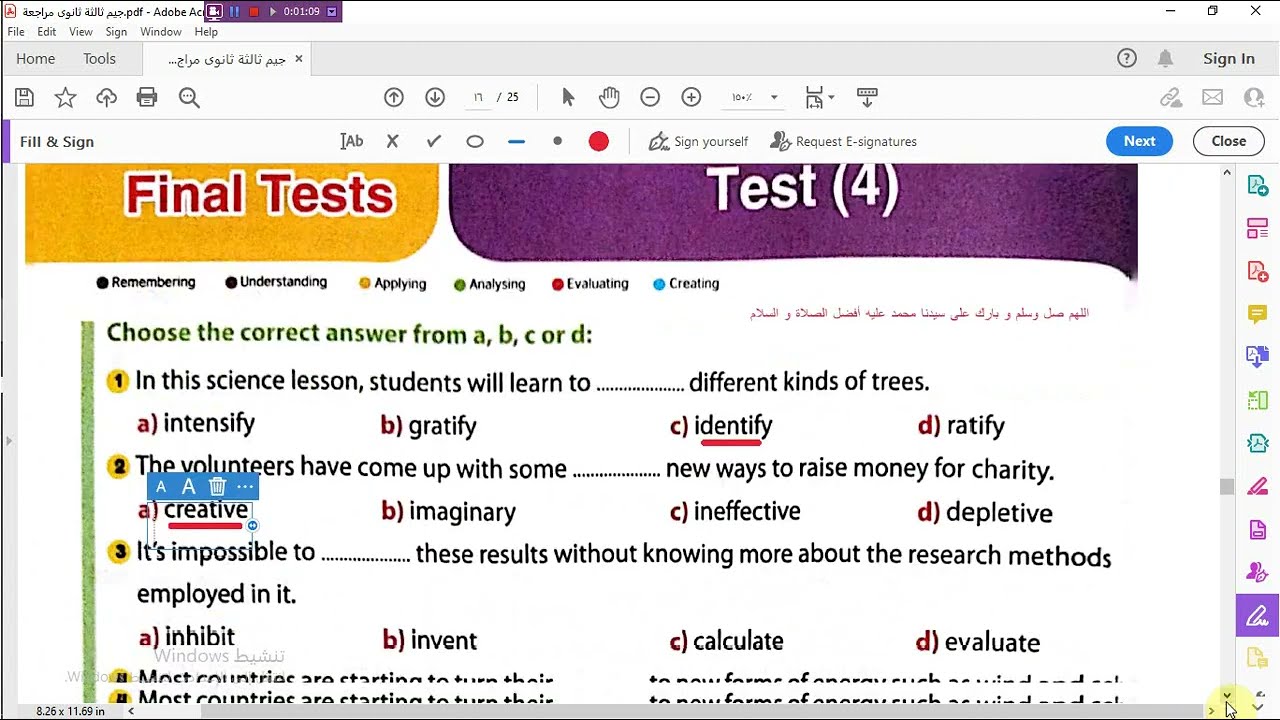The image size is (1280, 720).
Task: Upload the file to cloud storage
Action: pyautogui.click(x=106, y=97)
